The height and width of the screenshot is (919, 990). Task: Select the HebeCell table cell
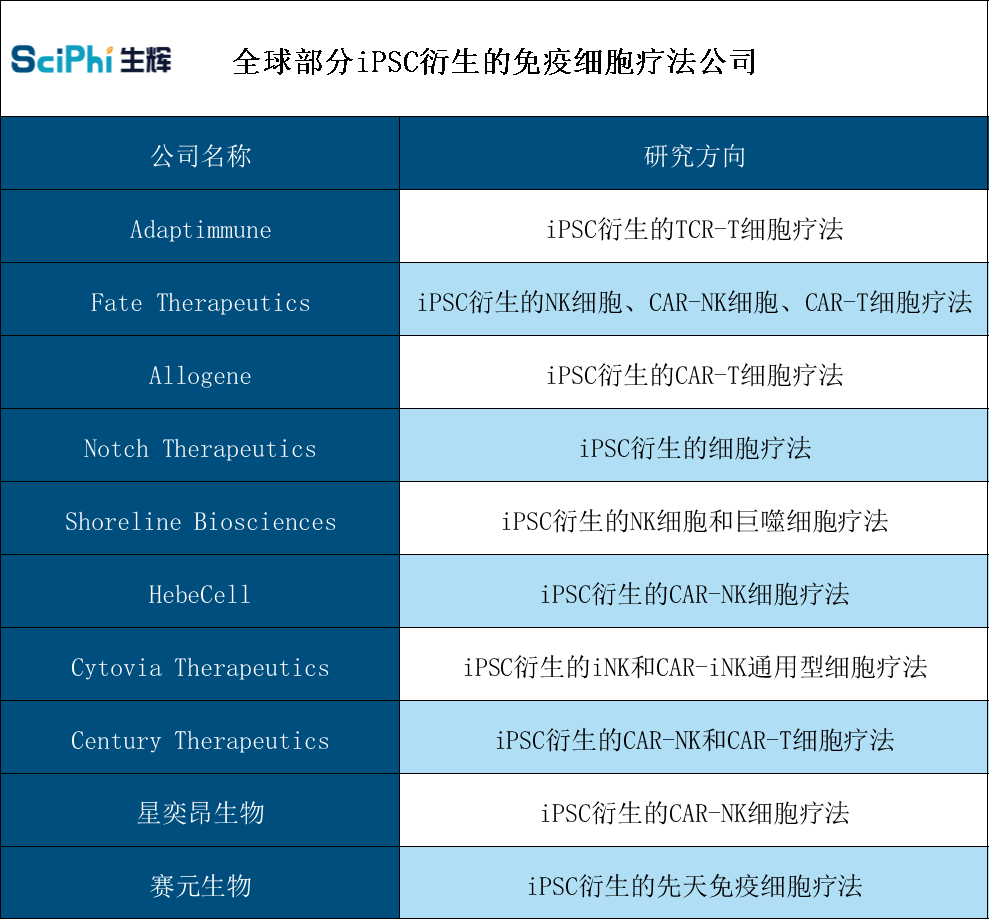pyautogui.click(x=200, y=592)
